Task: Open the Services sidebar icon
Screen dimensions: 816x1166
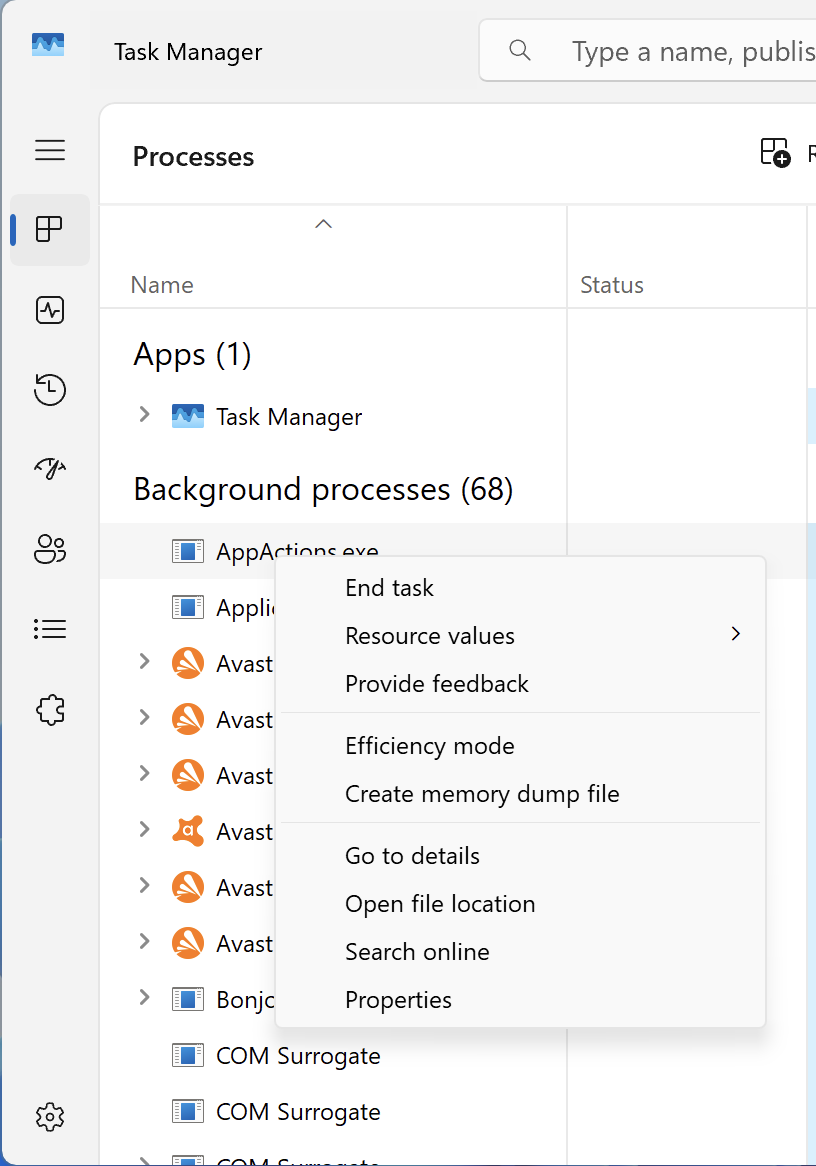Action: click(x=50, y=710)
